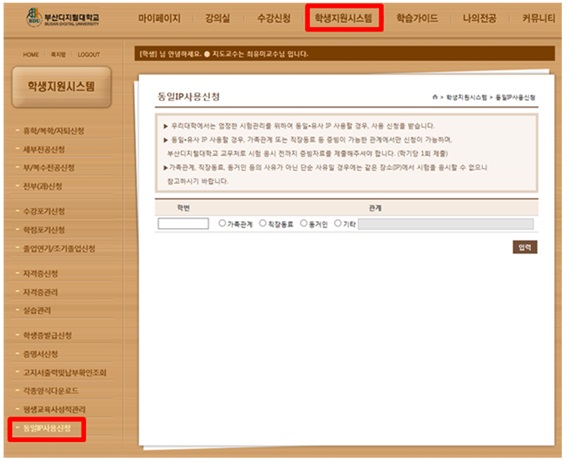Image resolution: width=567 pixels, height=462 pixels.
Task: Open 학점포기신청 in the sidebar
Action: [x=44, y=230]
